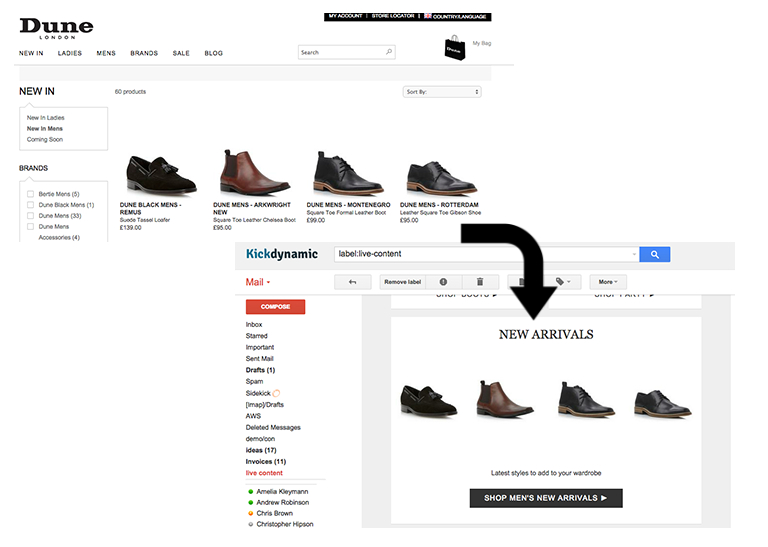Open Deleted Messages label
This screenshot has width=768, height=547.
click(x=273, y=428)
